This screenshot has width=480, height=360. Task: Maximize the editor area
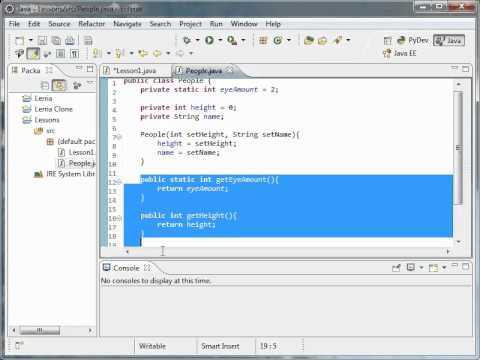click(466, 69)
